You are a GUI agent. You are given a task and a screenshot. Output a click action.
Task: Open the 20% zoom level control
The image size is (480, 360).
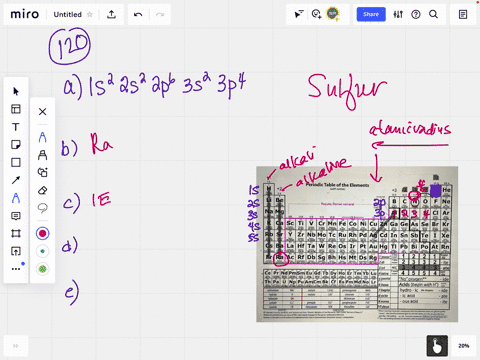(464, 346)
